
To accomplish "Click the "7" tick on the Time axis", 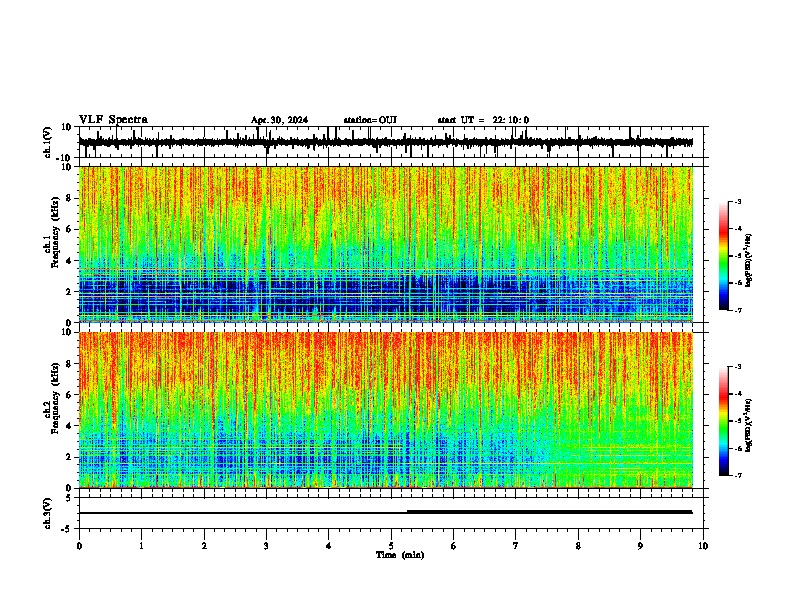I will (x=516, y=546).
